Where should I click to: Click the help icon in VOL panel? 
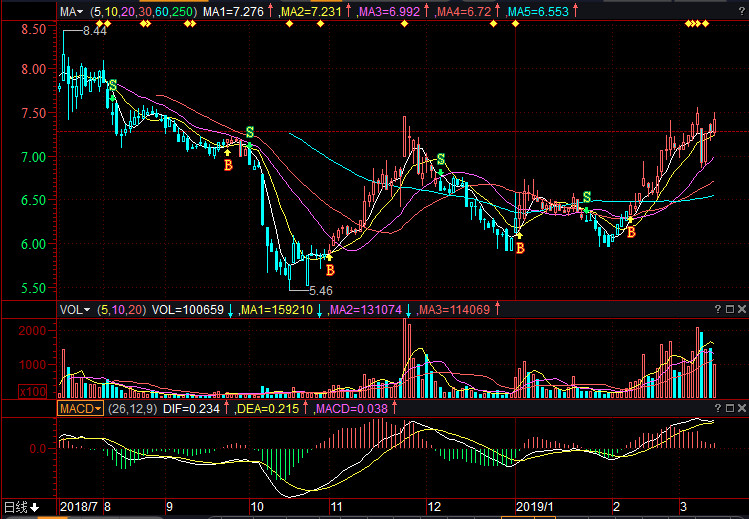click(x=718, y=310)
